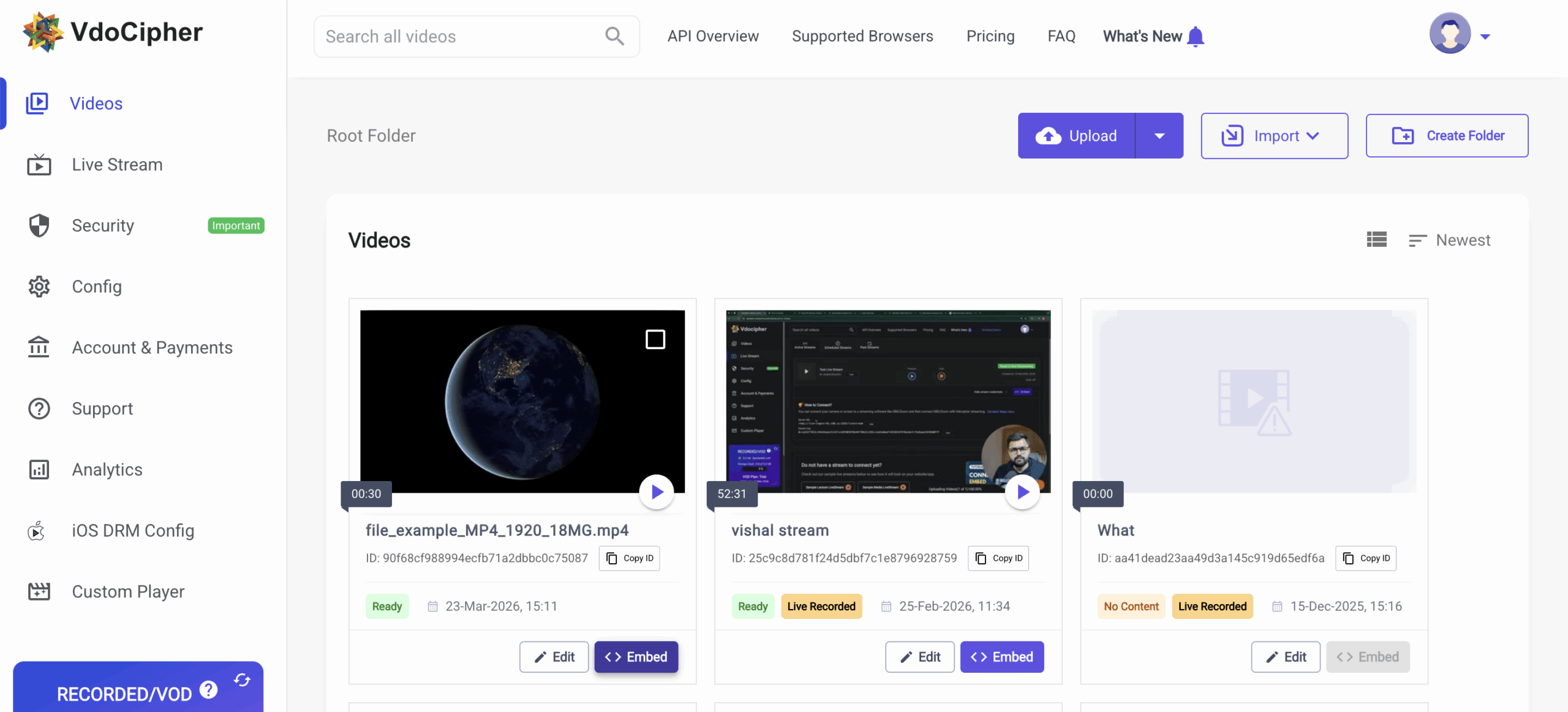The width and height of the screenshot is (1568, 712).
Task: Click the help icon beside RECORDED/VOD
Action: [x=208, y=690]
